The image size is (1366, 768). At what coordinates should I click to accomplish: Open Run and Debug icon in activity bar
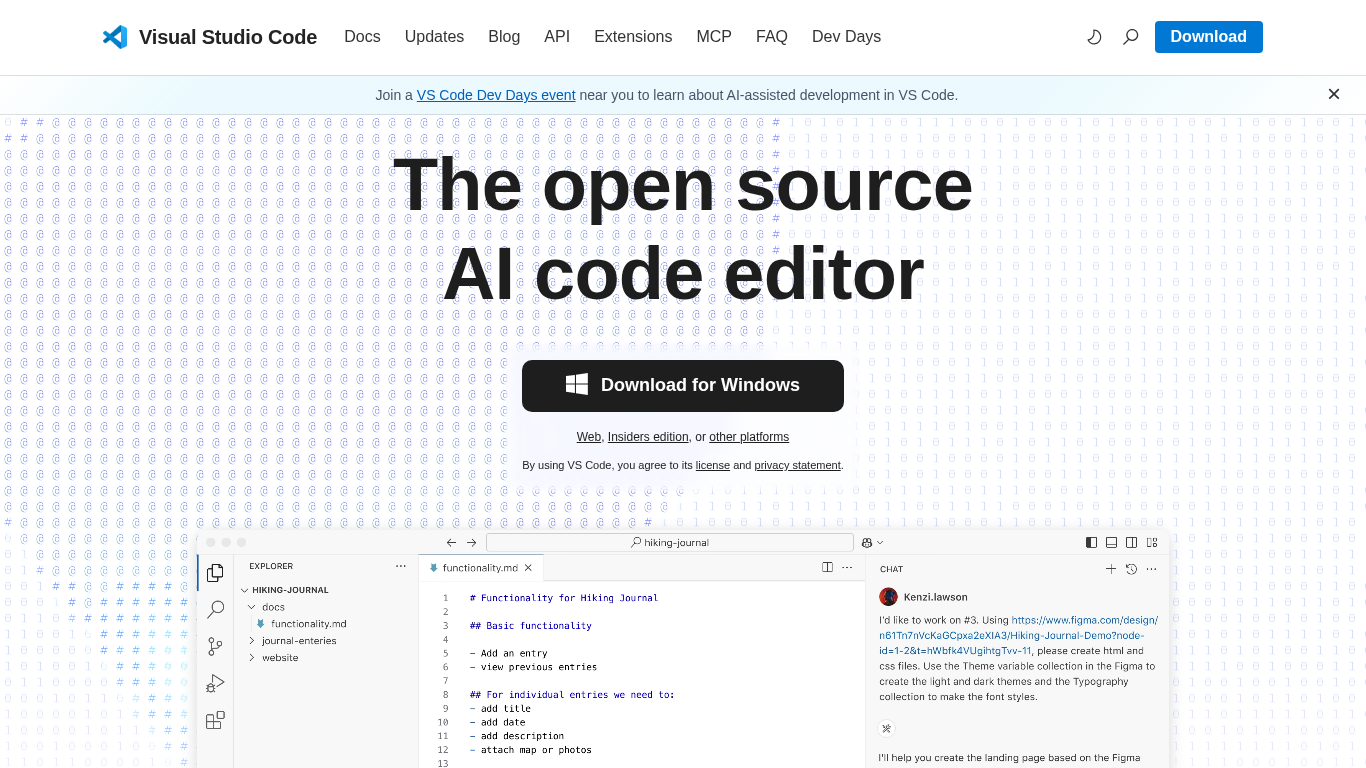click(x=215, y=684)
